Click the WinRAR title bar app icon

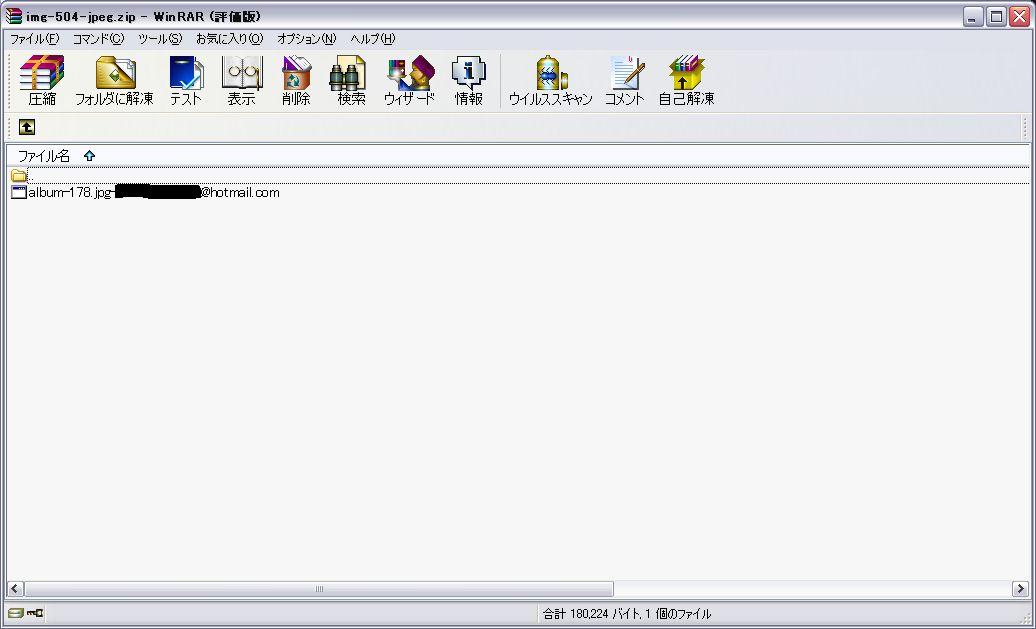coord(13,16)
